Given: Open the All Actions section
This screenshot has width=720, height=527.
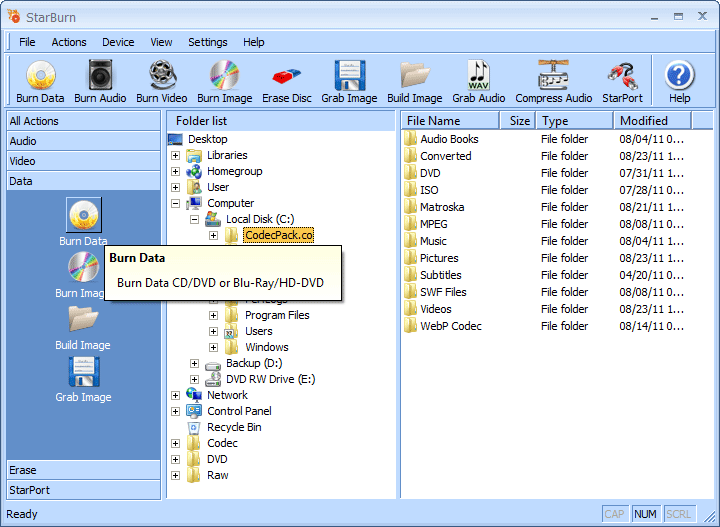Looking at the screenshot, I should pyautogui.click(x=84, y=121).
